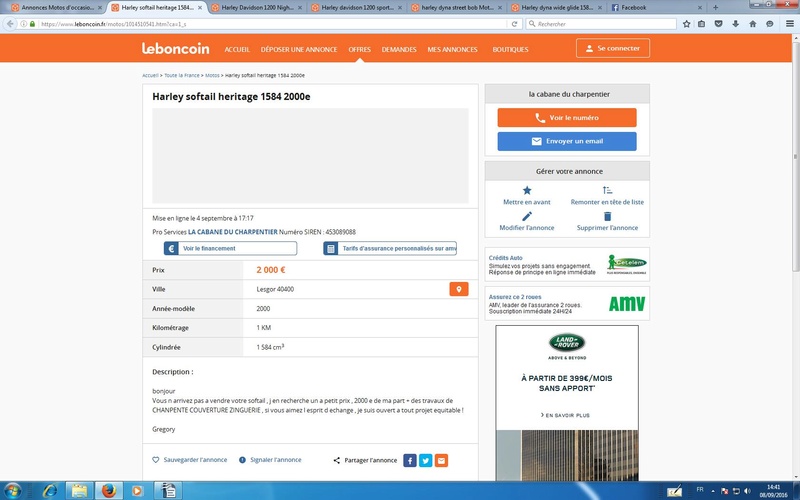The image size is (800, 500).
Task: Click the browser back arrow
Action: (x=10, y=24)
